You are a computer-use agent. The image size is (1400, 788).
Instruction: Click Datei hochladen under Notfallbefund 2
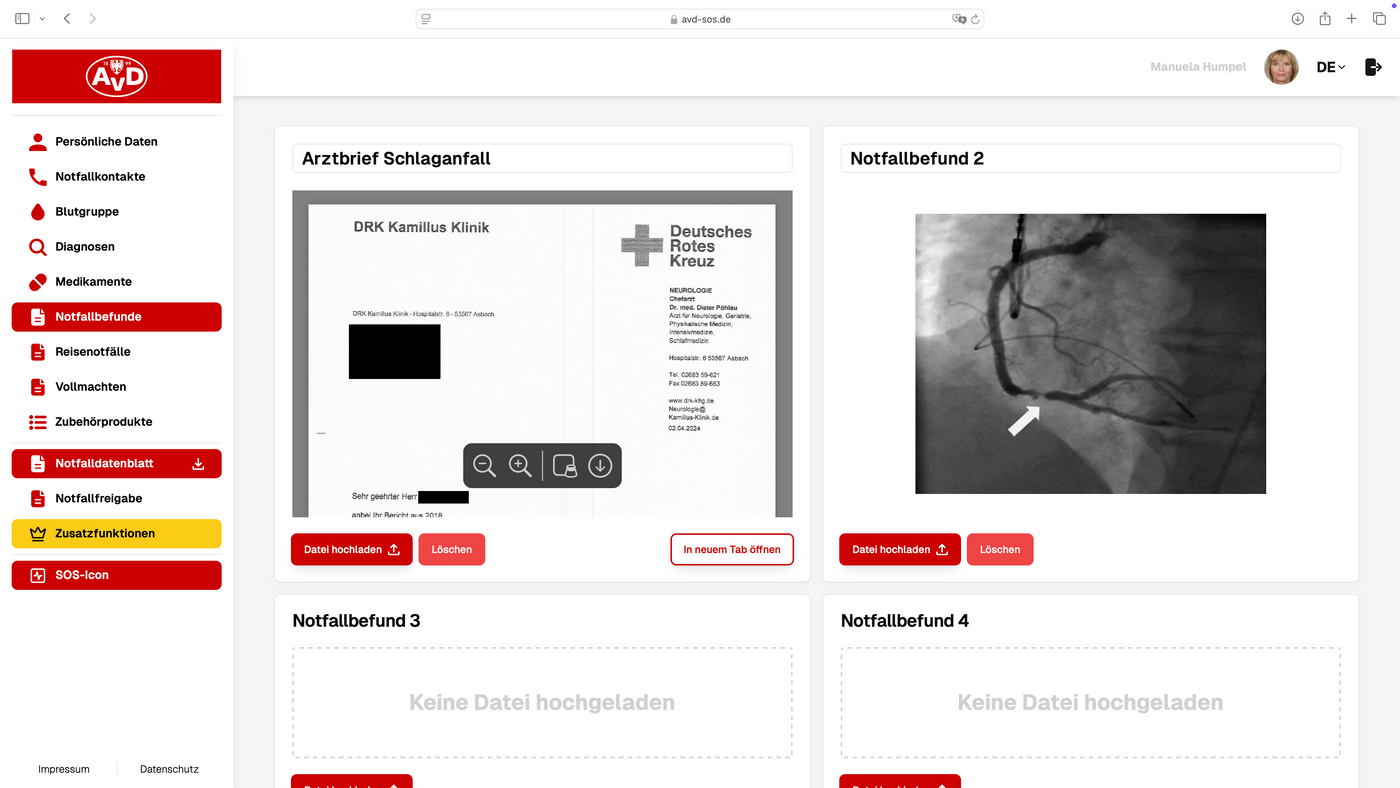click(900, 550)
